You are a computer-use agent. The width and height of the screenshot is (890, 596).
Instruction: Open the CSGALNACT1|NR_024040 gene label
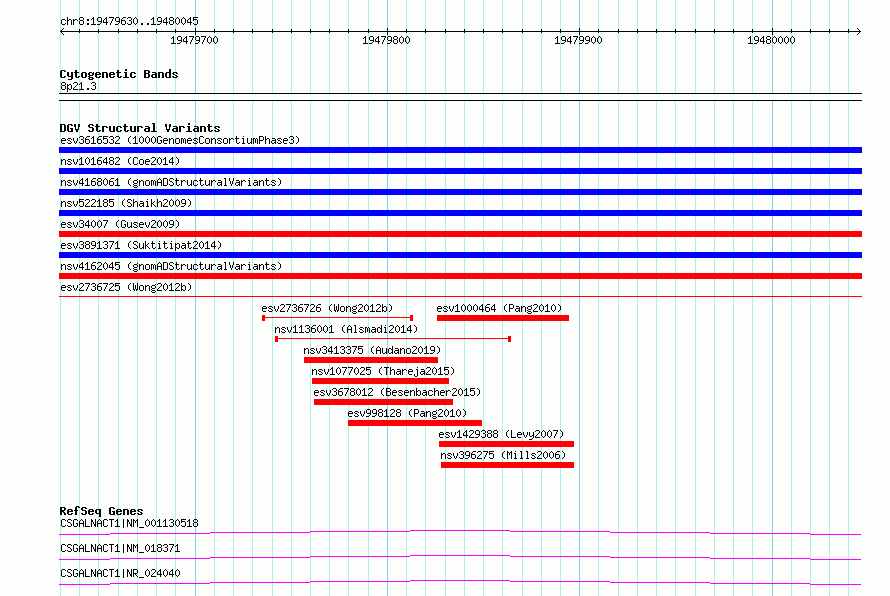[120, 573]
